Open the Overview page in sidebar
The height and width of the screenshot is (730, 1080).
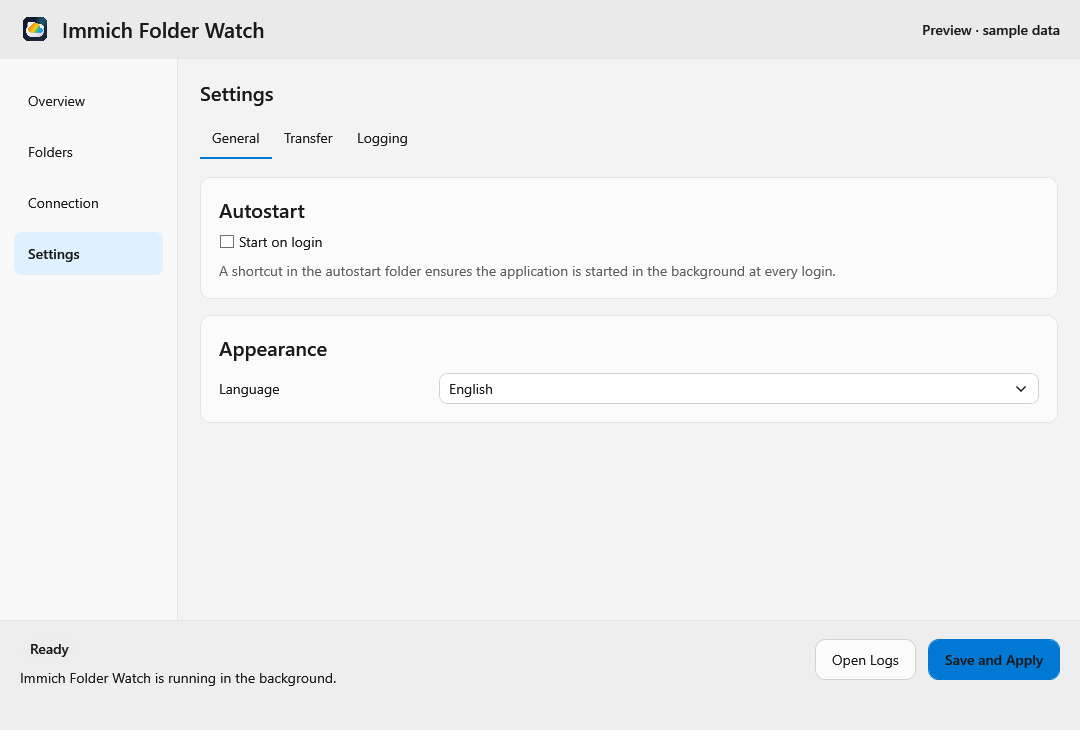click(x=88, y=101)
